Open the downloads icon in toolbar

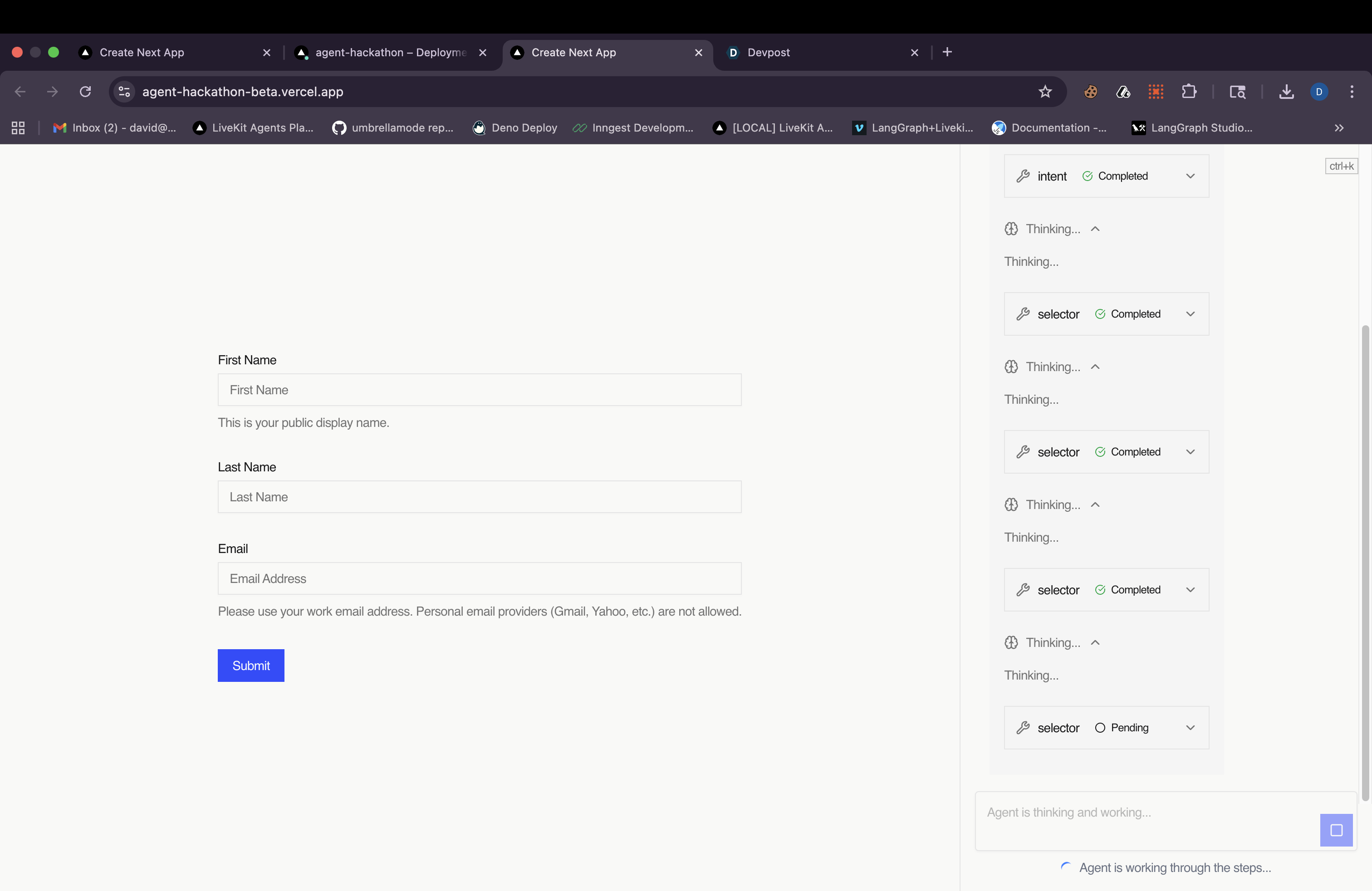point(1286,92)
